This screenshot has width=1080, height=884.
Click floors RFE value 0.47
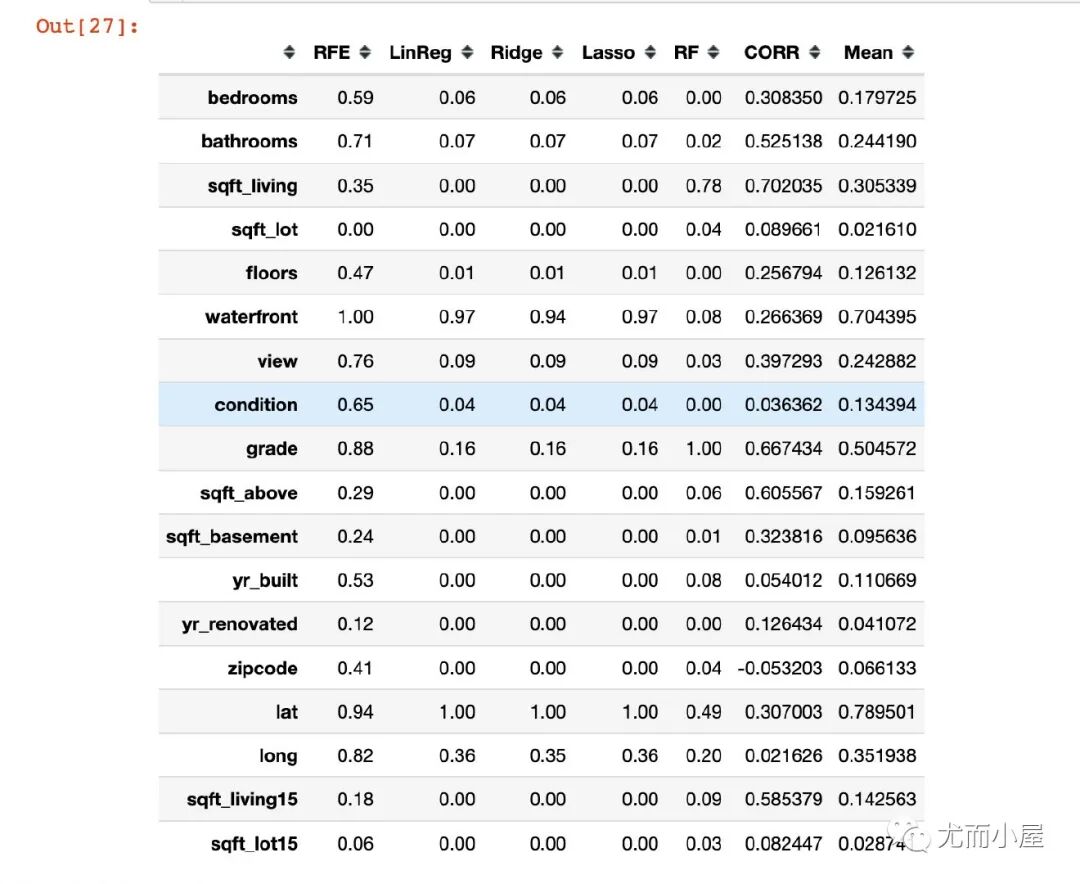point(355,273)
